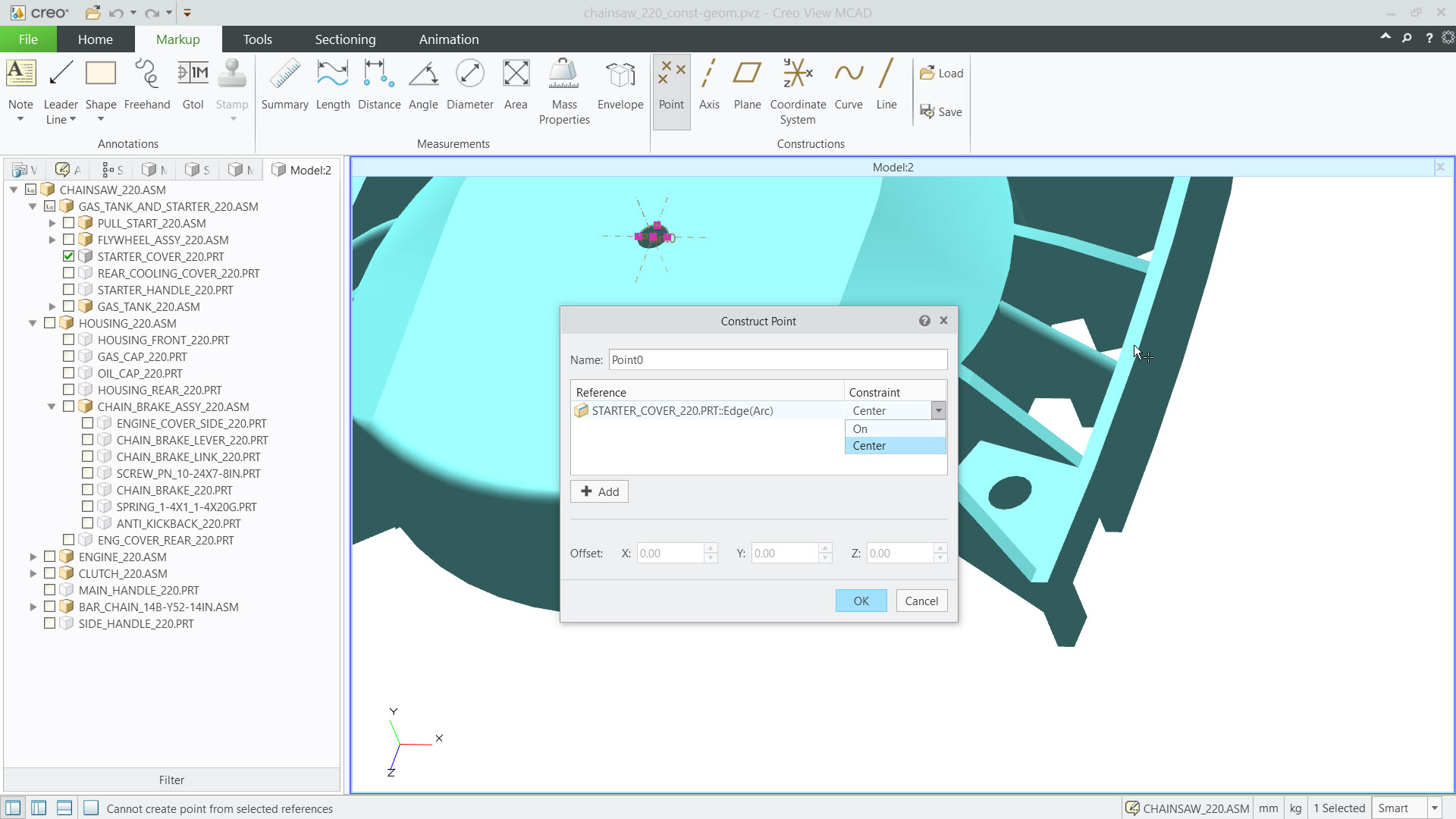Pick the Freehand drawing tool
This screenshot has height=819, width=1456.
point(147,85)
